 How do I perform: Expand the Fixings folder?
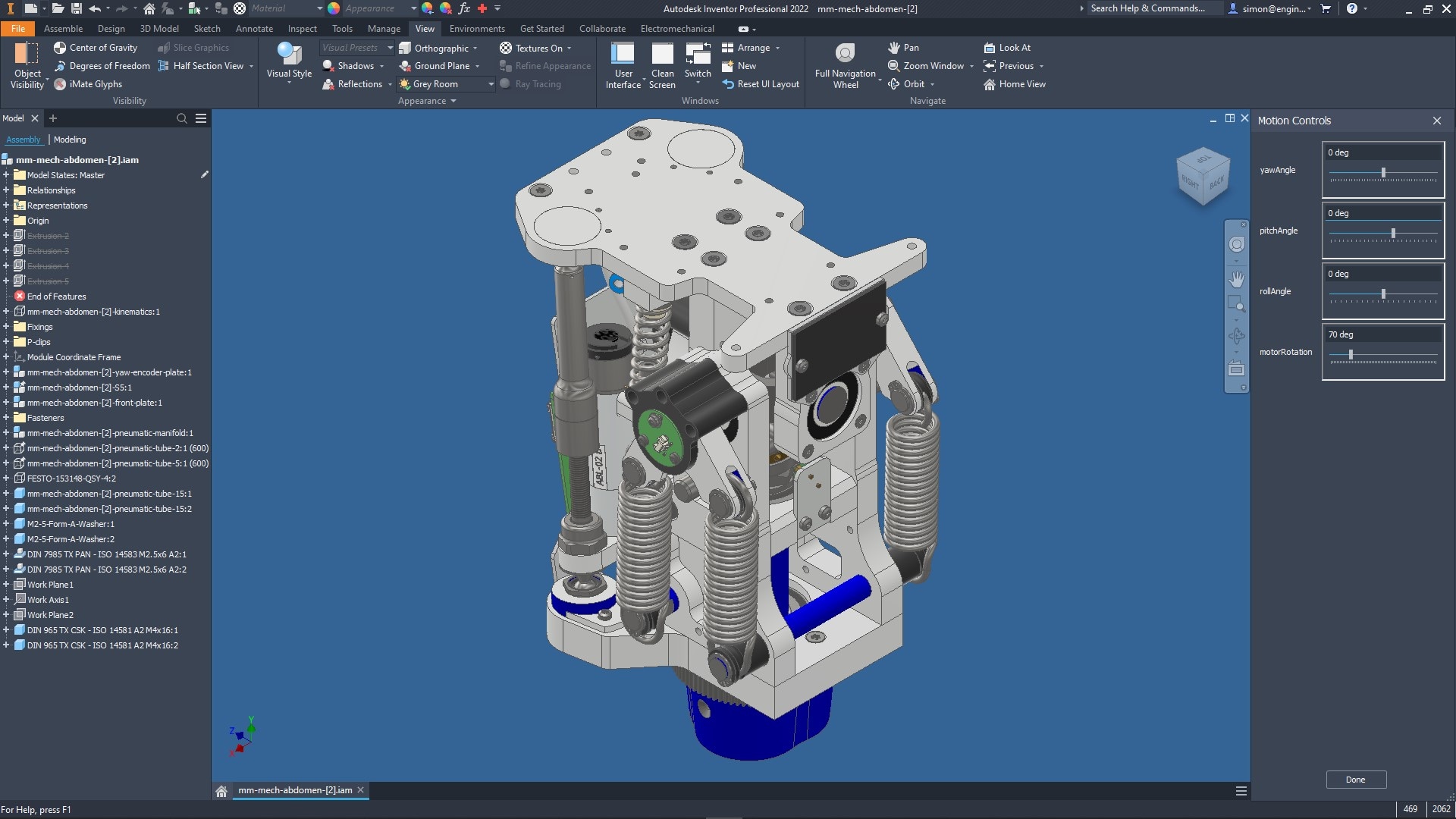(x=6, y=327)
